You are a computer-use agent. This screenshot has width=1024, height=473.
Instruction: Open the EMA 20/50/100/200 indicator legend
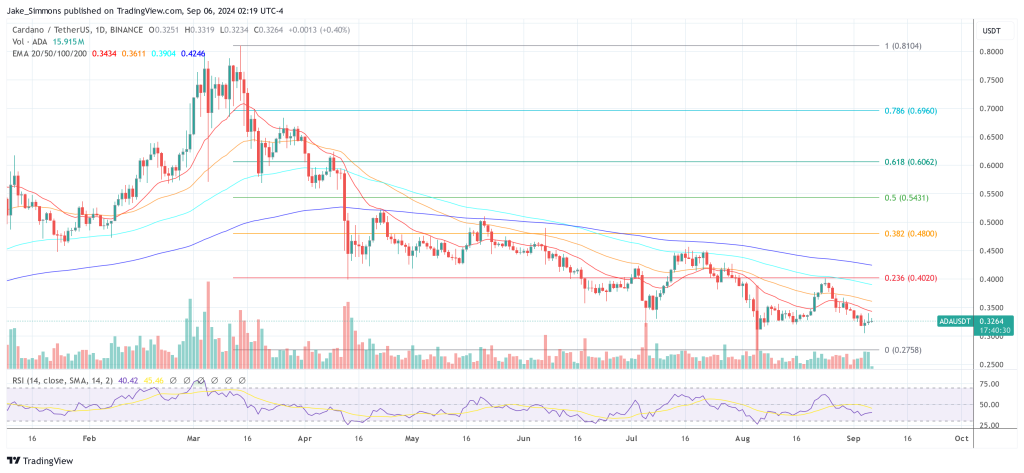tap(46, 54)
